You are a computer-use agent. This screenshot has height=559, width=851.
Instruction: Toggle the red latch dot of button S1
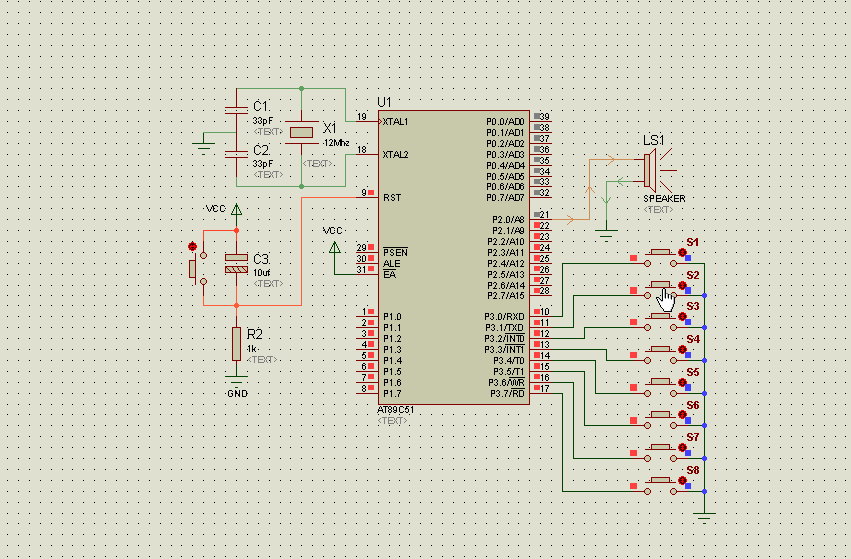682,252
